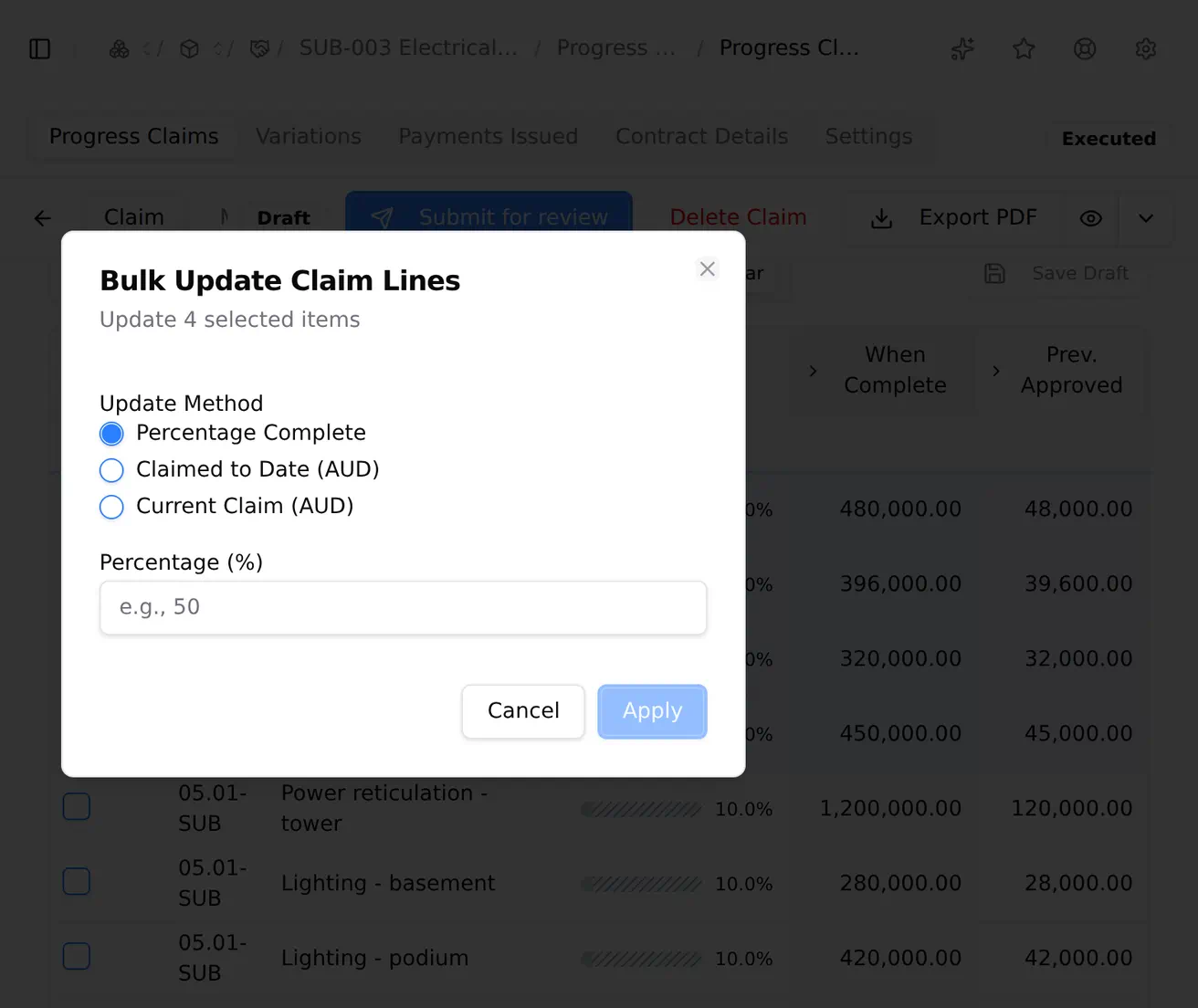The height and width of the screenshot is (1008, 1198).
Task: Open the gear settings icon
Action: click(1146, 48)
